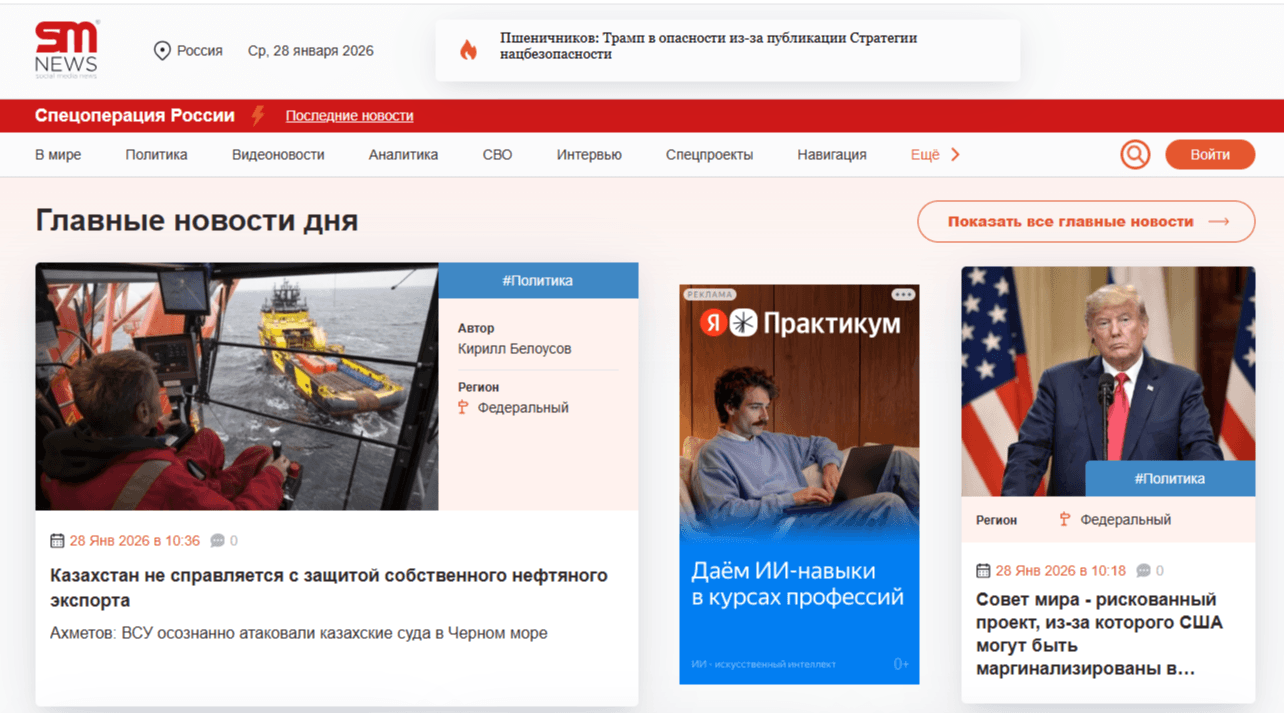Open the СВО menu item
The height and width of the screenshot is (713, 1284).
click(x=497, y=154)
